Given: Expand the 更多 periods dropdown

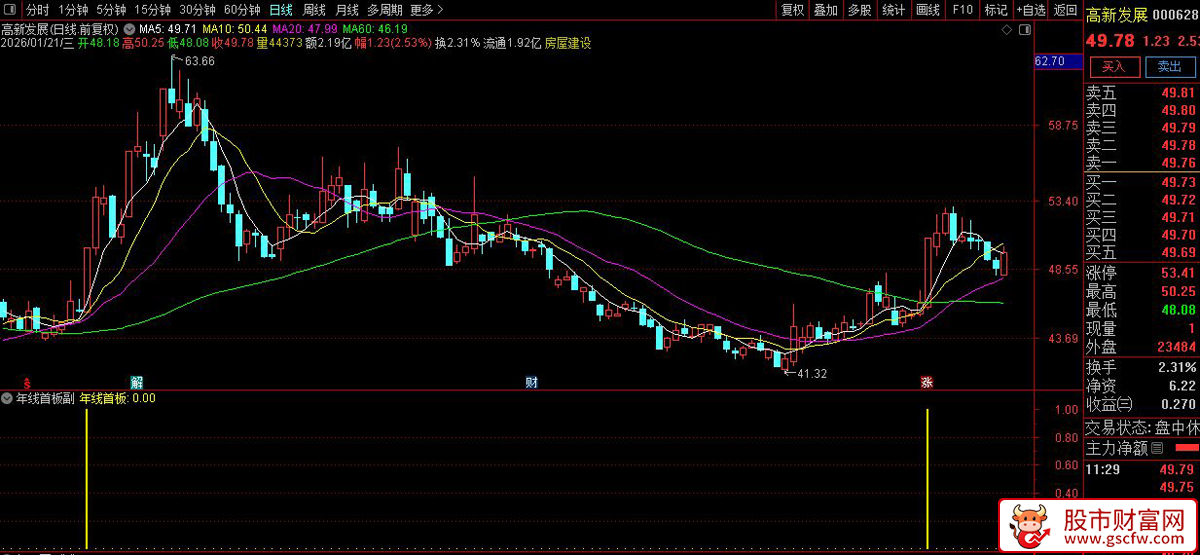Looking at the screenshot, I should [427, 10].
